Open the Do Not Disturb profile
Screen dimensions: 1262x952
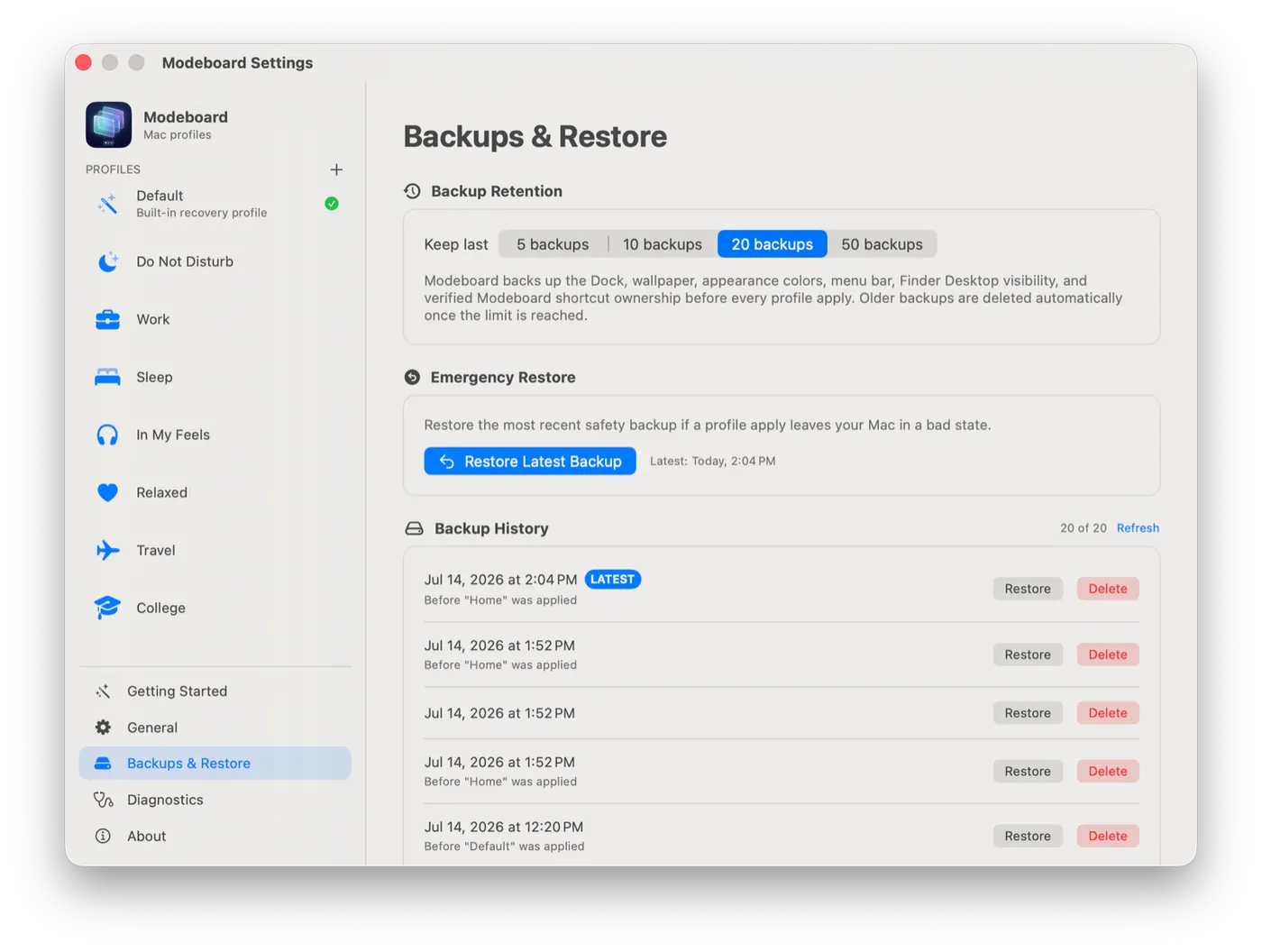(215, 261)
